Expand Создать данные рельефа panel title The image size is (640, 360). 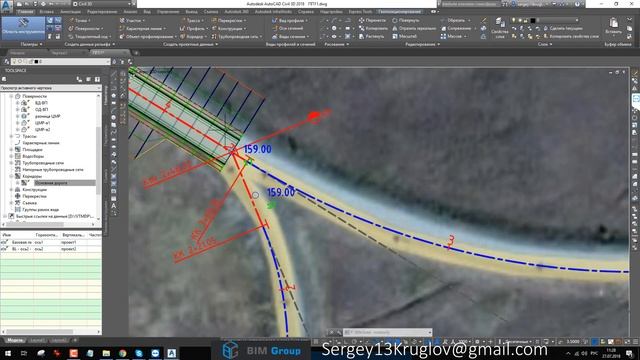tap(90, 44)
